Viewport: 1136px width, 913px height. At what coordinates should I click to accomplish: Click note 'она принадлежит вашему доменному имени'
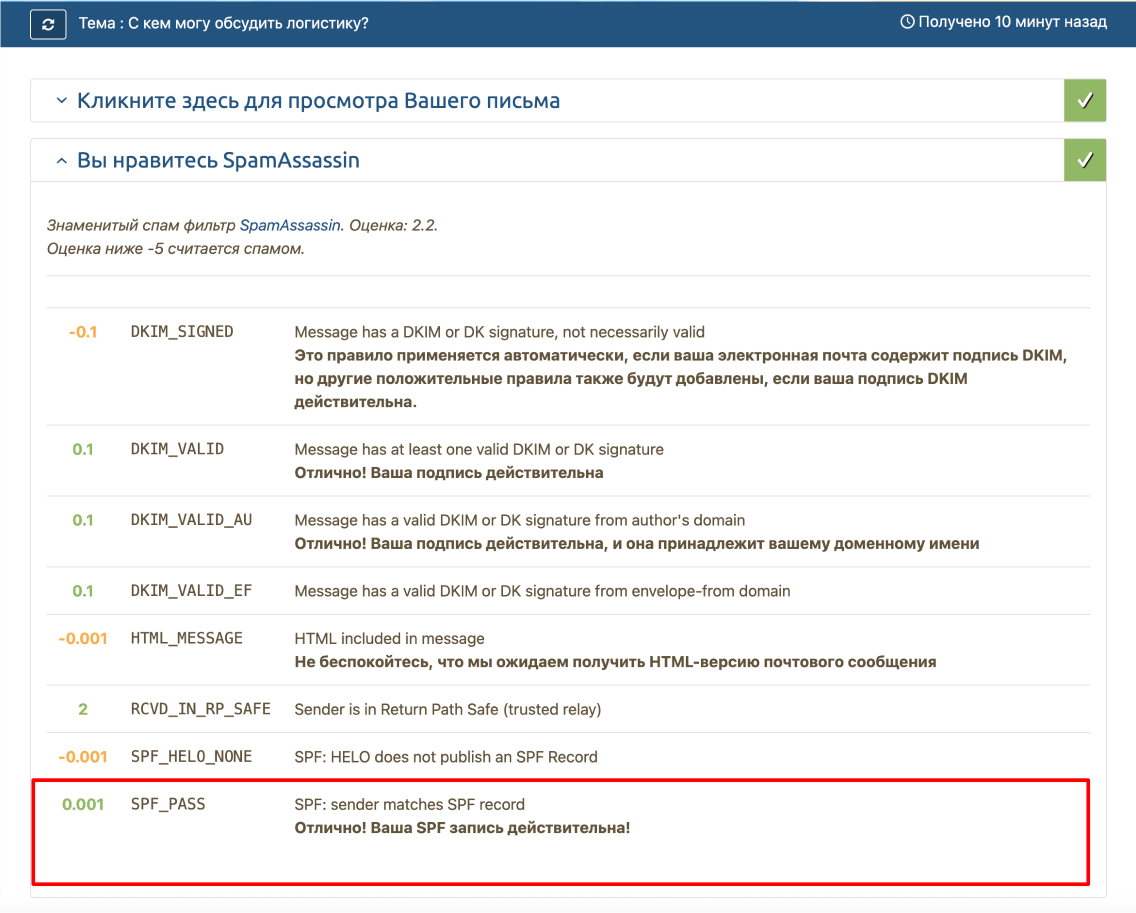[x=637, y=543]
